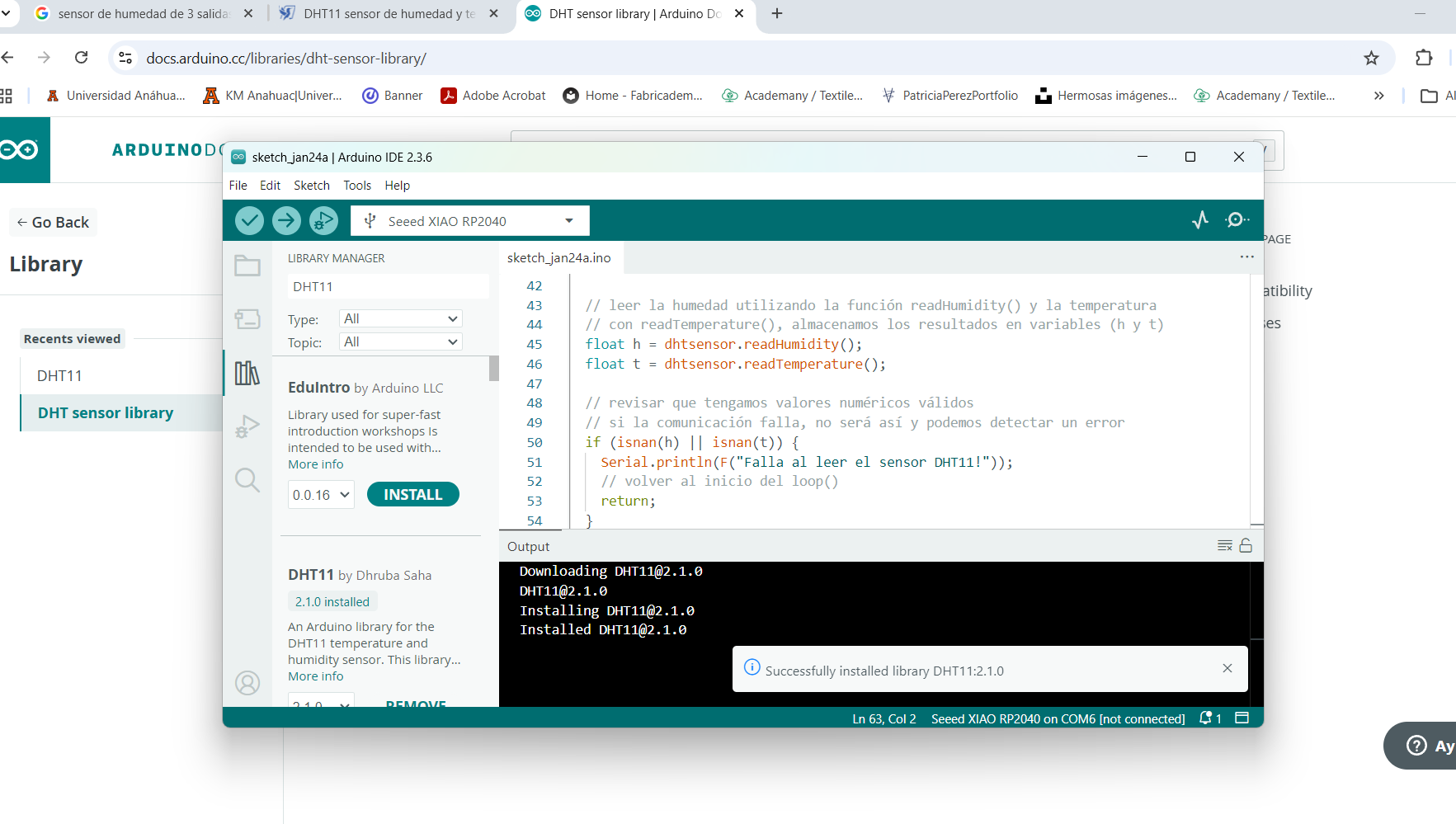Start debugging with the Debug icon

click(323, 220)
